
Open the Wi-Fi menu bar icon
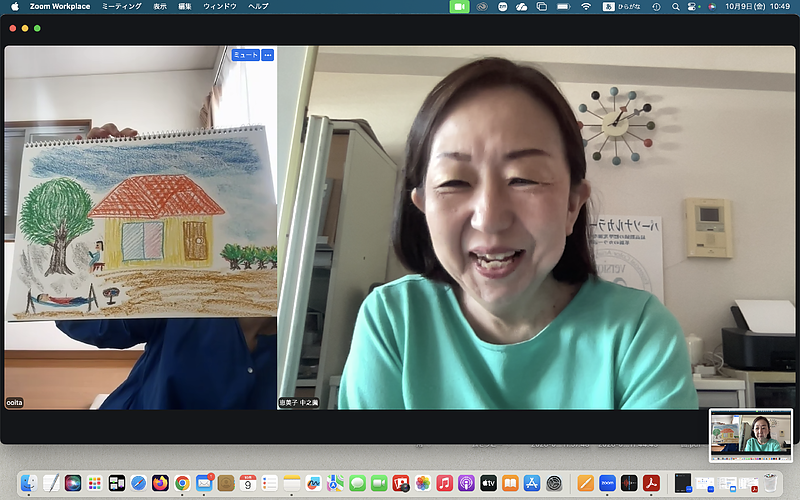(x=586, y=7)
